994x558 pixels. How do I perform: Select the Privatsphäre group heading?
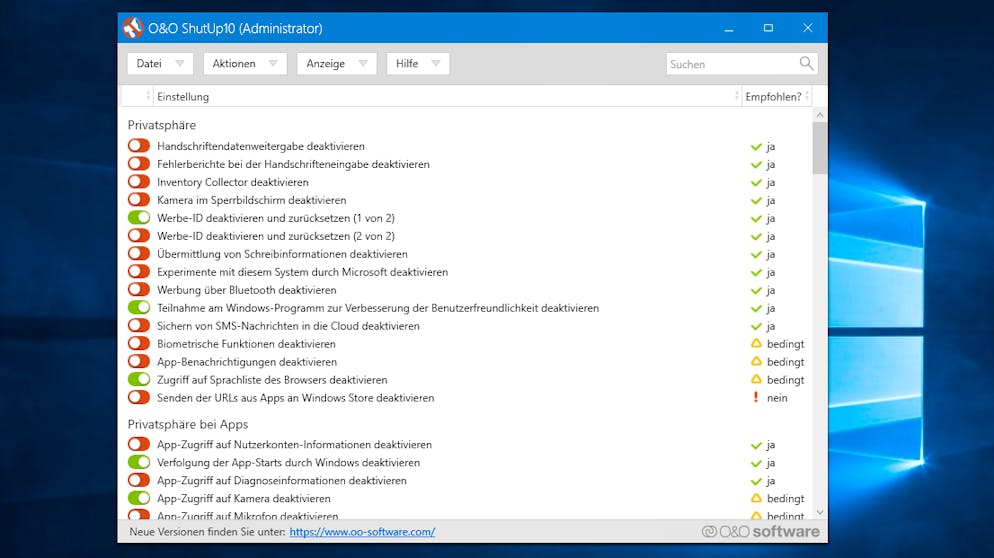[162, 125]
